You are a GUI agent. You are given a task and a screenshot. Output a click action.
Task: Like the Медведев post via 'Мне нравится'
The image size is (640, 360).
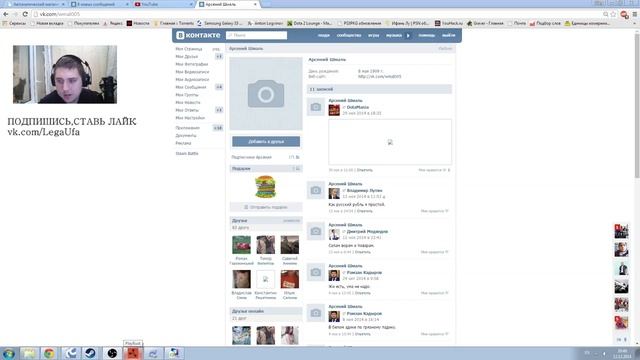(434, 252)
